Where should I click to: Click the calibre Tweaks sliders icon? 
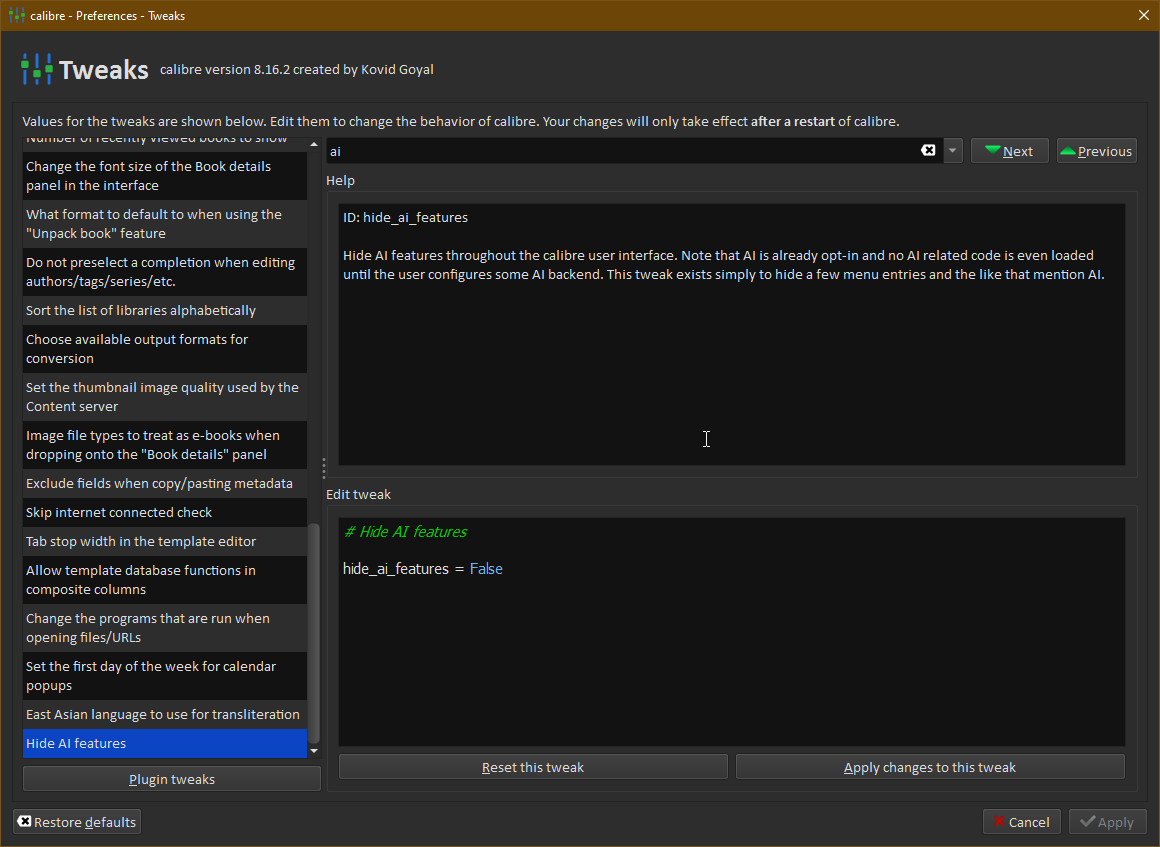tap(36, 70)
